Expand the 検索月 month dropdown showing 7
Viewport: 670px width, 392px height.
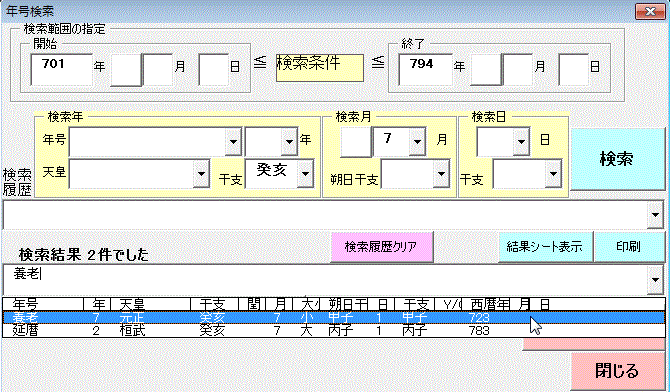[x=417, y=141]
